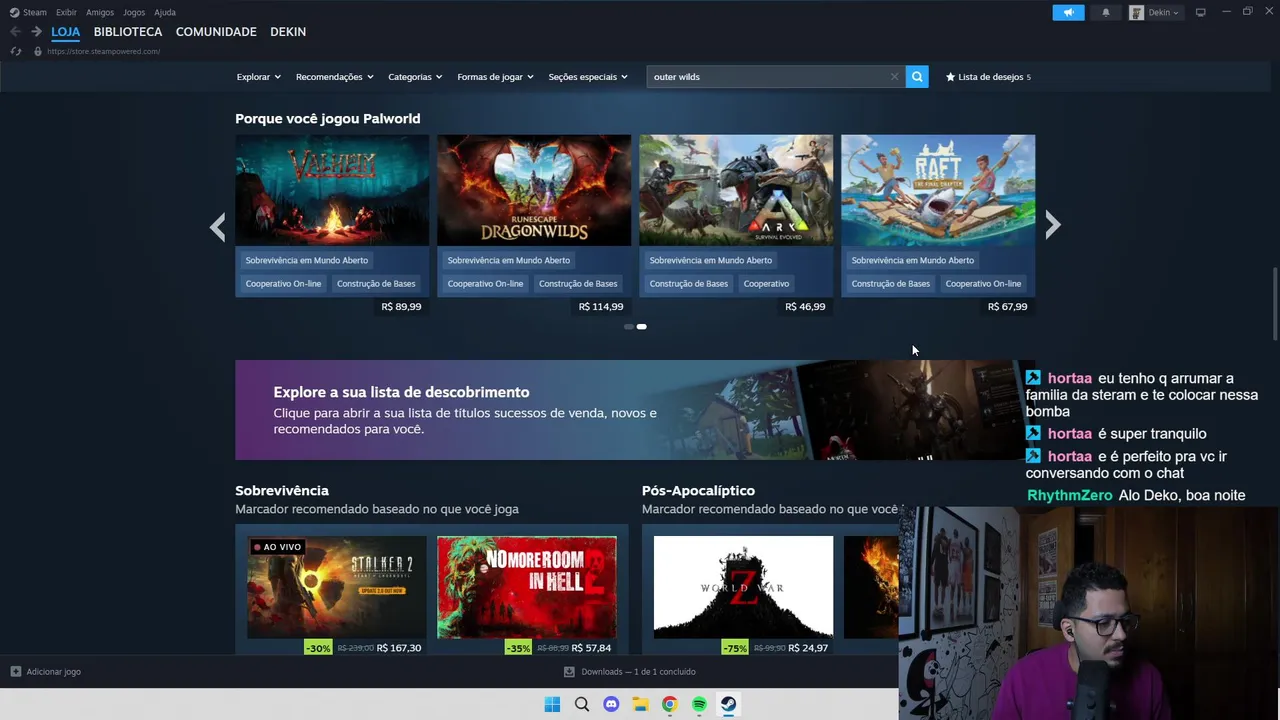Click the padlock icon beside the store URL

point(38,51)
